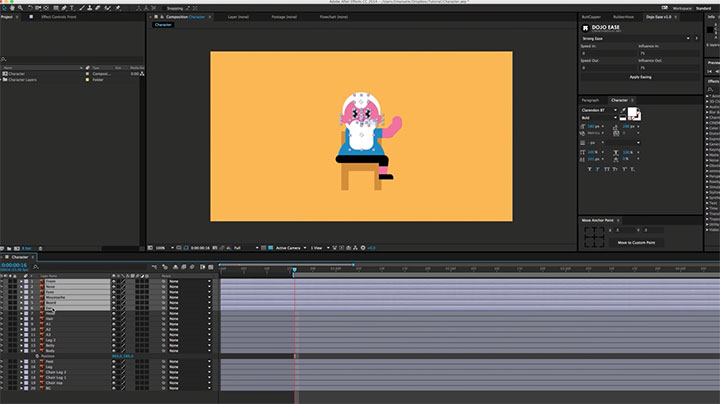Toggle shy switch on A1 layer
The height and width of the screenshot is (404, 720).
coord(114,324)
